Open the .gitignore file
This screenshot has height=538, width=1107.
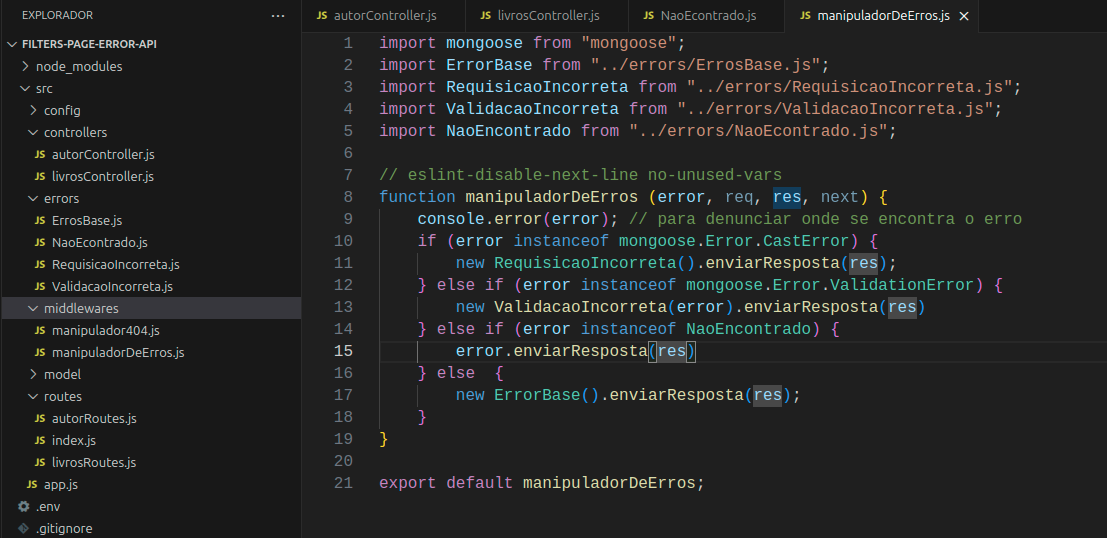pos(64,529)
